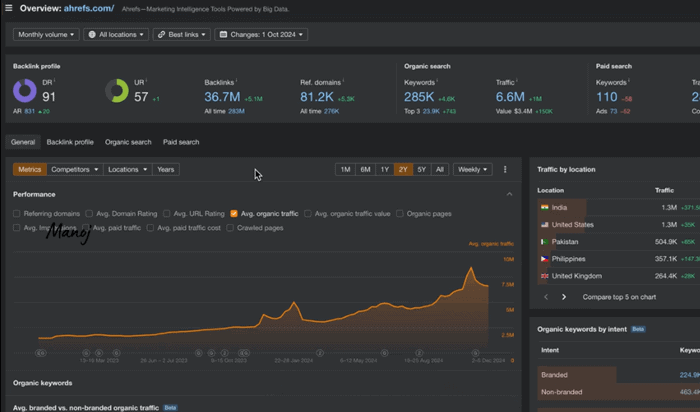700x412 pixels.
Task: Open the 36.7M backlinks value
Action: click(222, 97)
